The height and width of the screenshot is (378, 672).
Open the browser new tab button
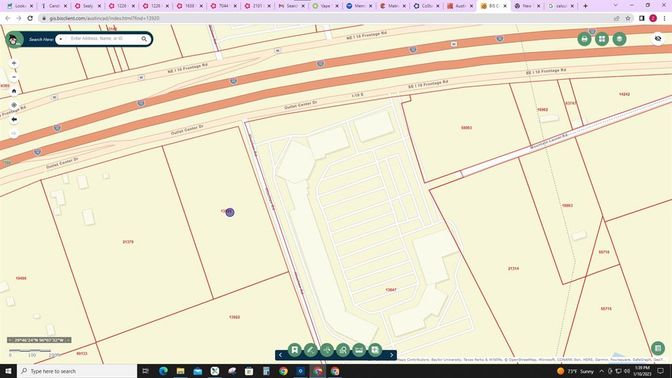585,6
